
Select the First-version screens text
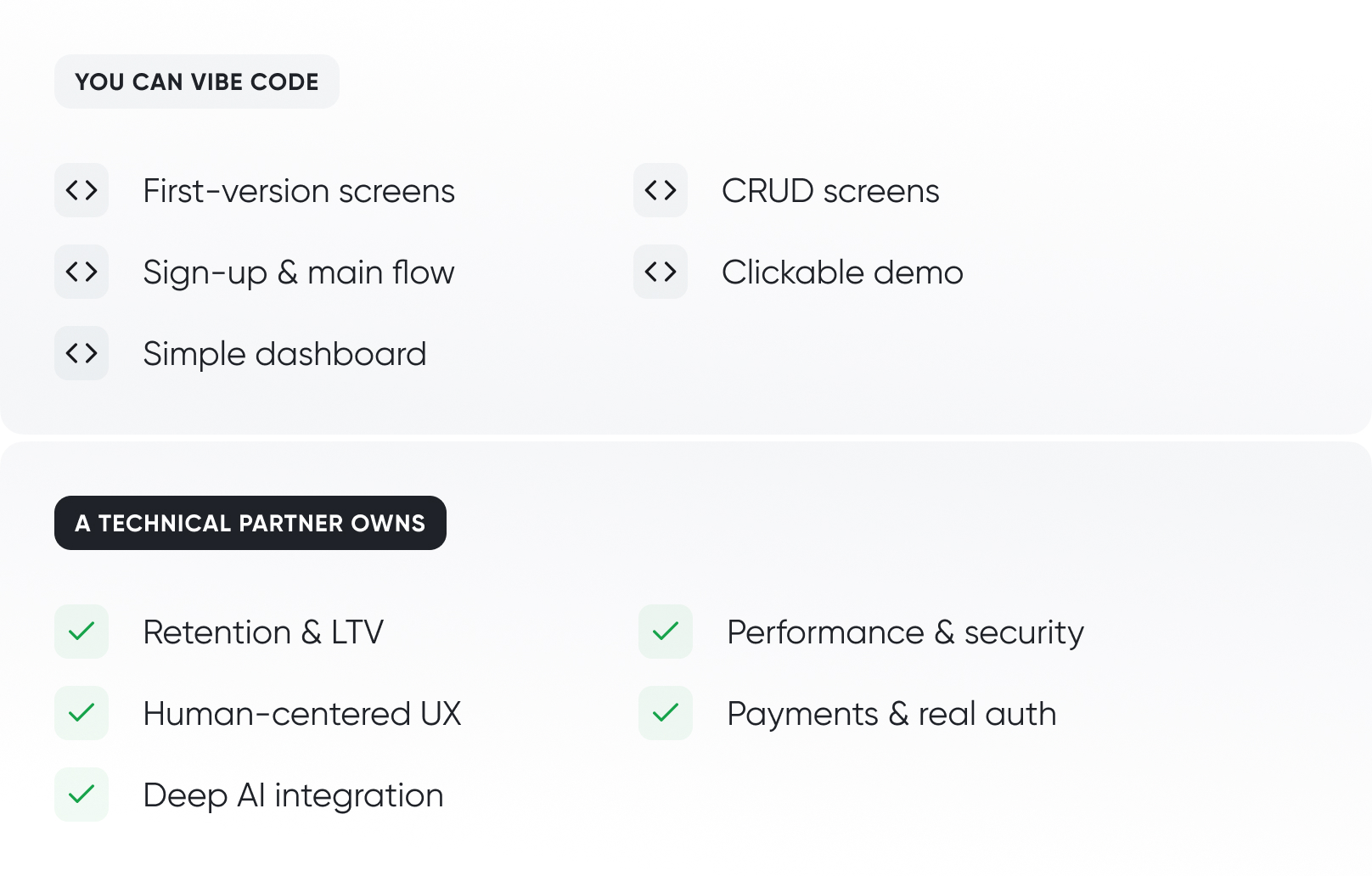tap(299, 191)
